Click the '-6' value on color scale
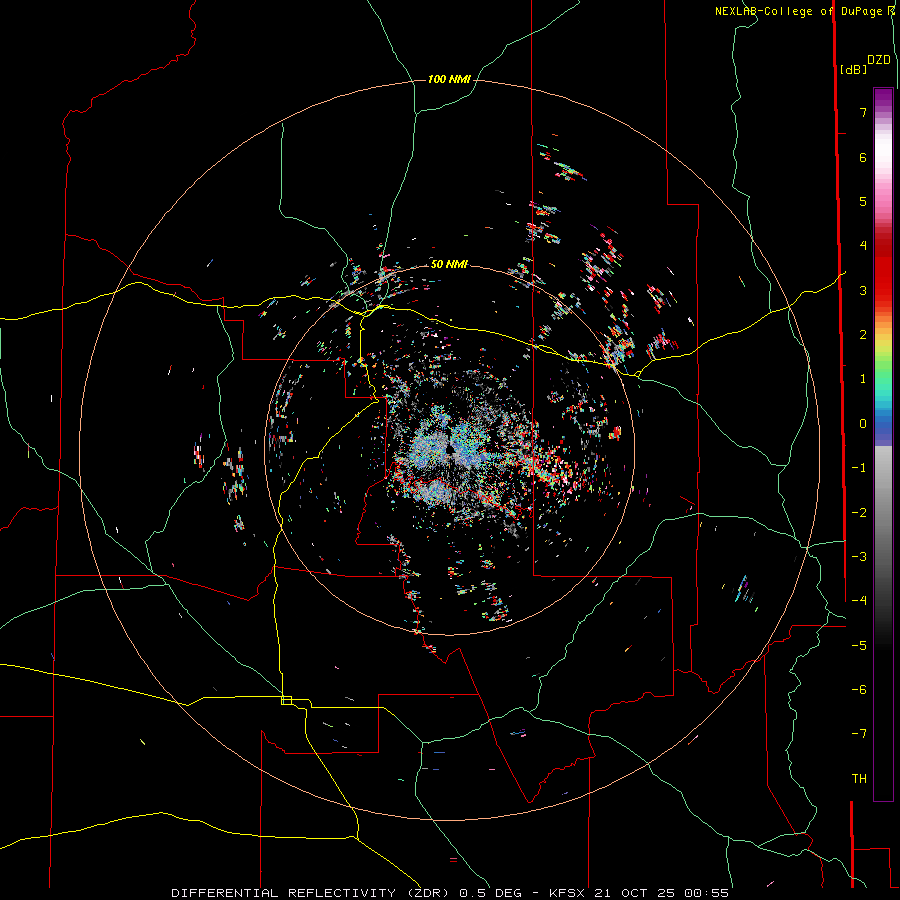900x900 pixels. (x=859, y=690)
